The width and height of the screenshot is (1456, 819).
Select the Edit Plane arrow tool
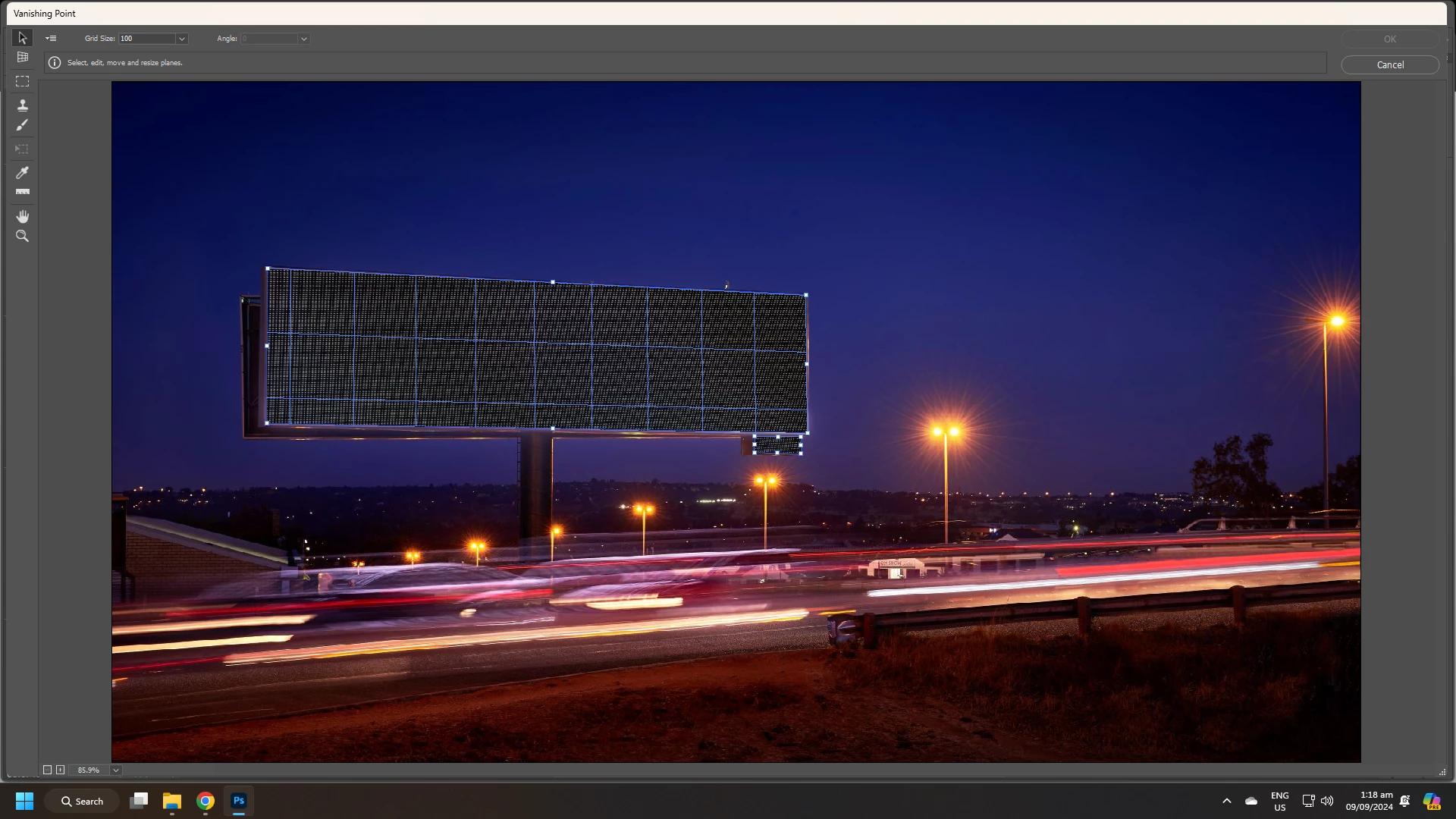pyautogui.click(x=22, y=38)
